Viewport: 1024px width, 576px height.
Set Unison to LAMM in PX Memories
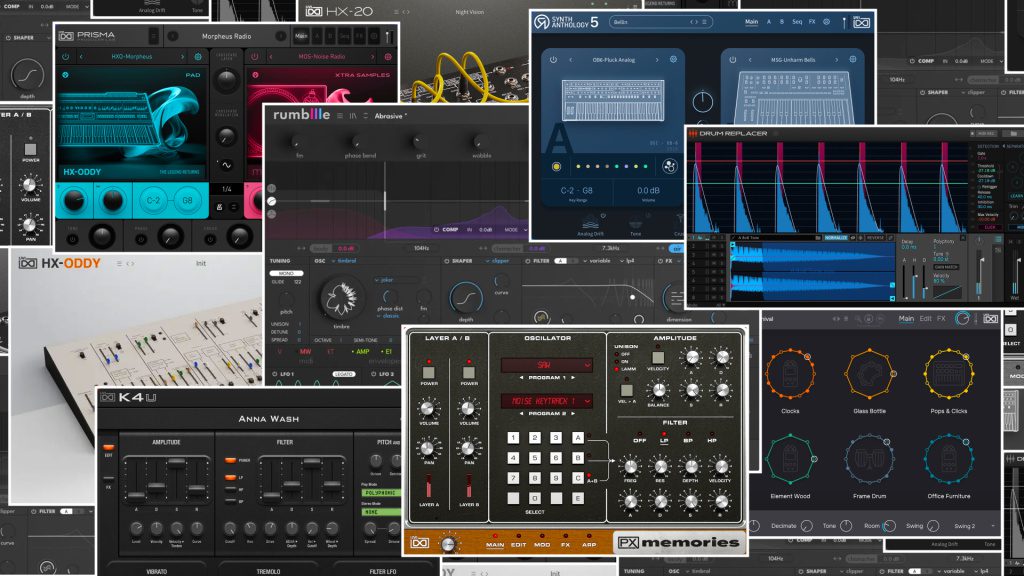pos(617,369)
